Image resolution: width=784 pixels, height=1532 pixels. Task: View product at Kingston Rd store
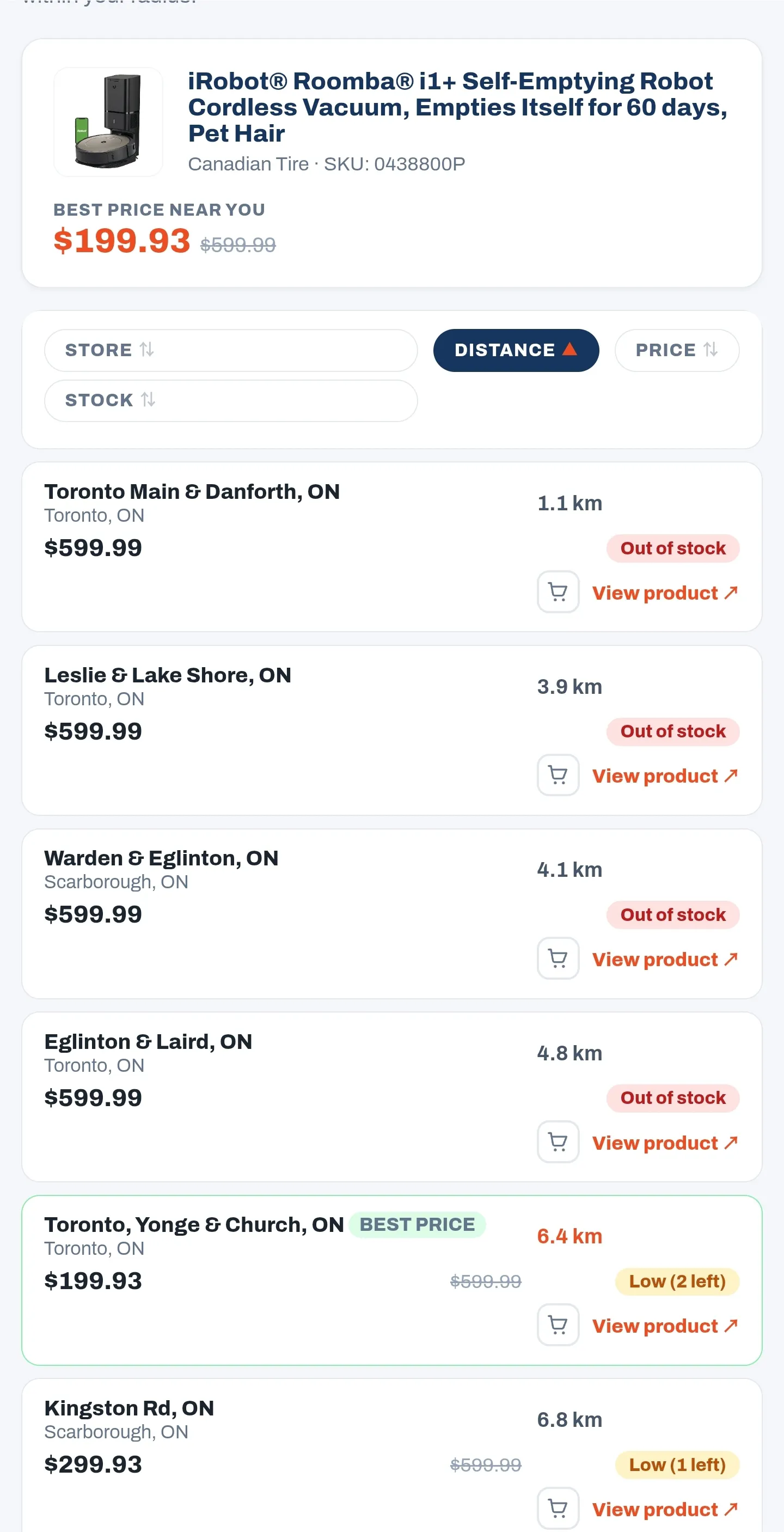(665, 1509)
